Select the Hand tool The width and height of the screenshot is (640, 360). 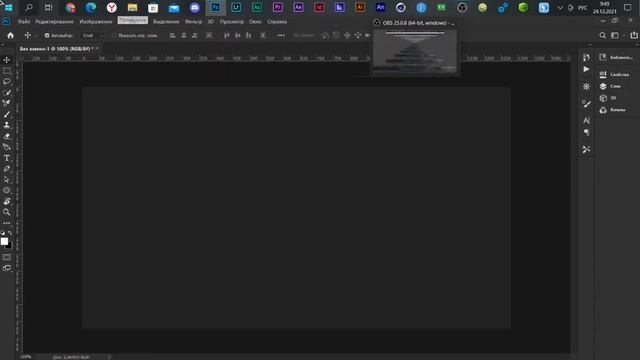[7, 201]
